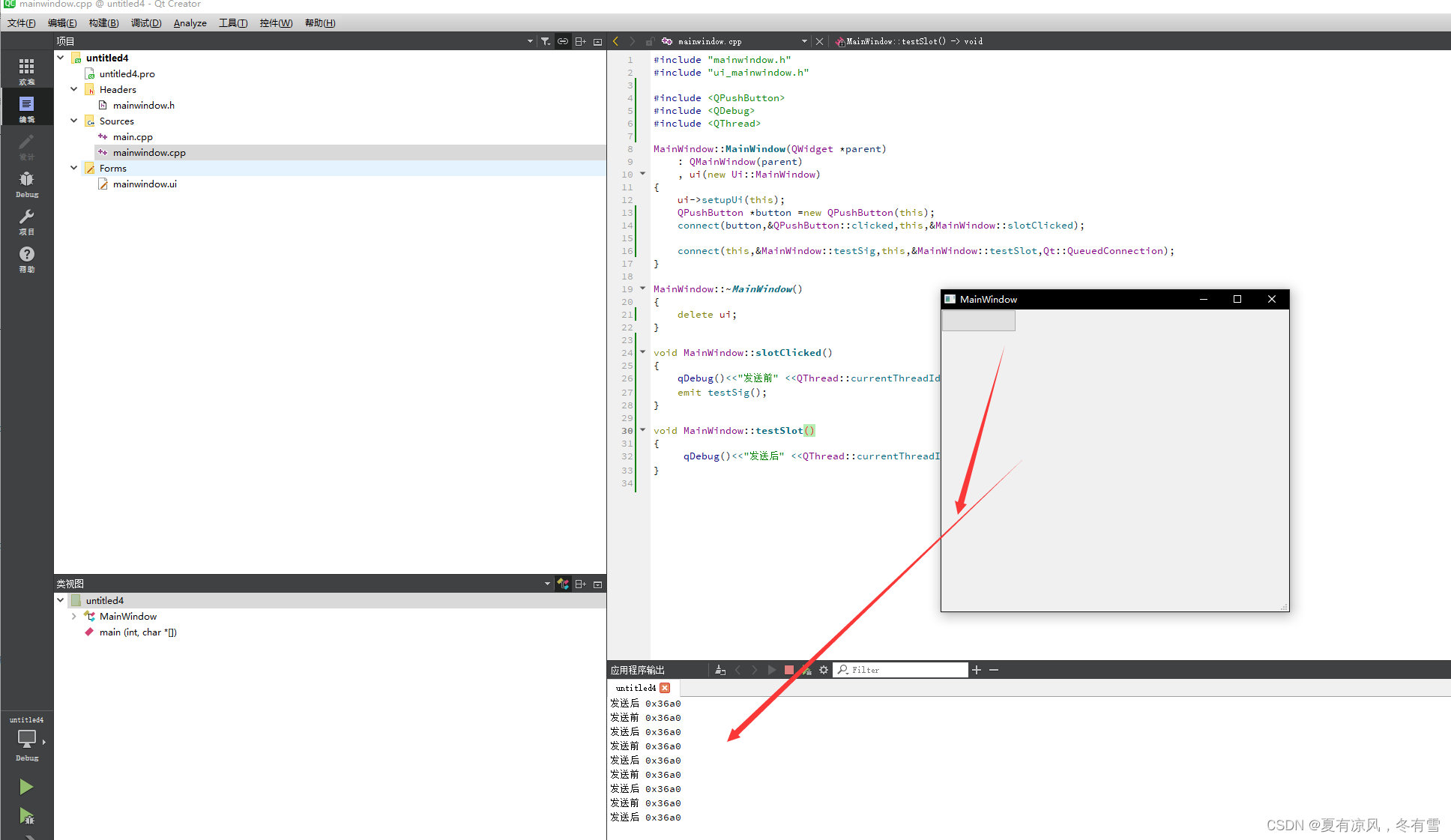
Task: Close the untitled4 output tab
Action: [665, 688]
